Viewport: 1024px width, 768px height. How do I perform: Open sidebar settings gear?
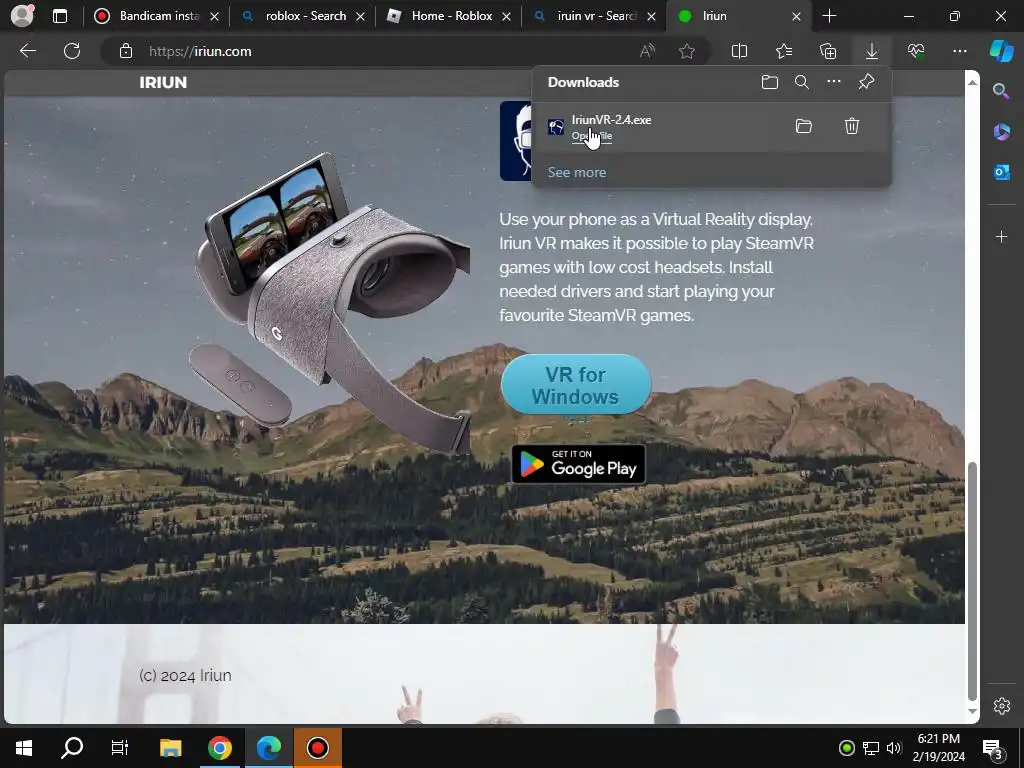1002,706
